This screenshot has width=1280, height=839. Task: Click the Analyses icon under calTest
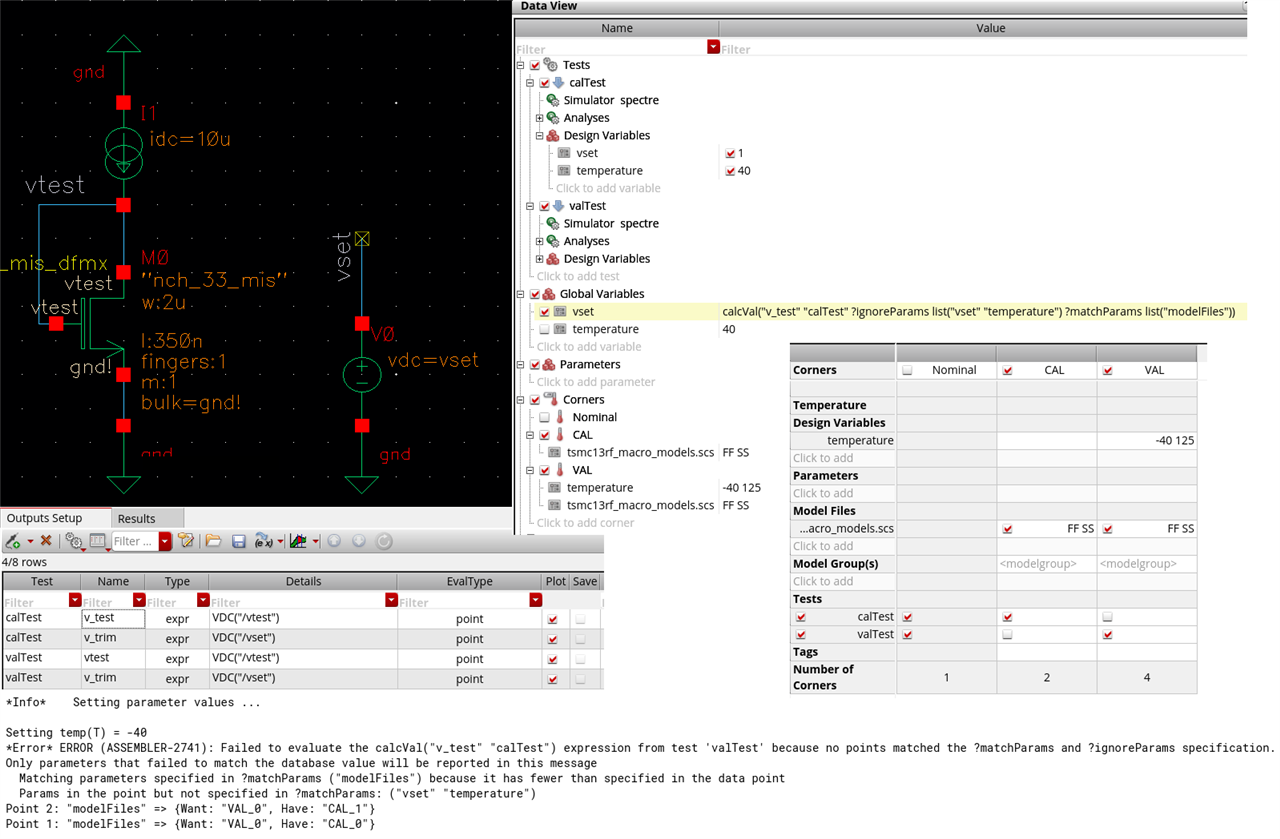coord(552,118)
